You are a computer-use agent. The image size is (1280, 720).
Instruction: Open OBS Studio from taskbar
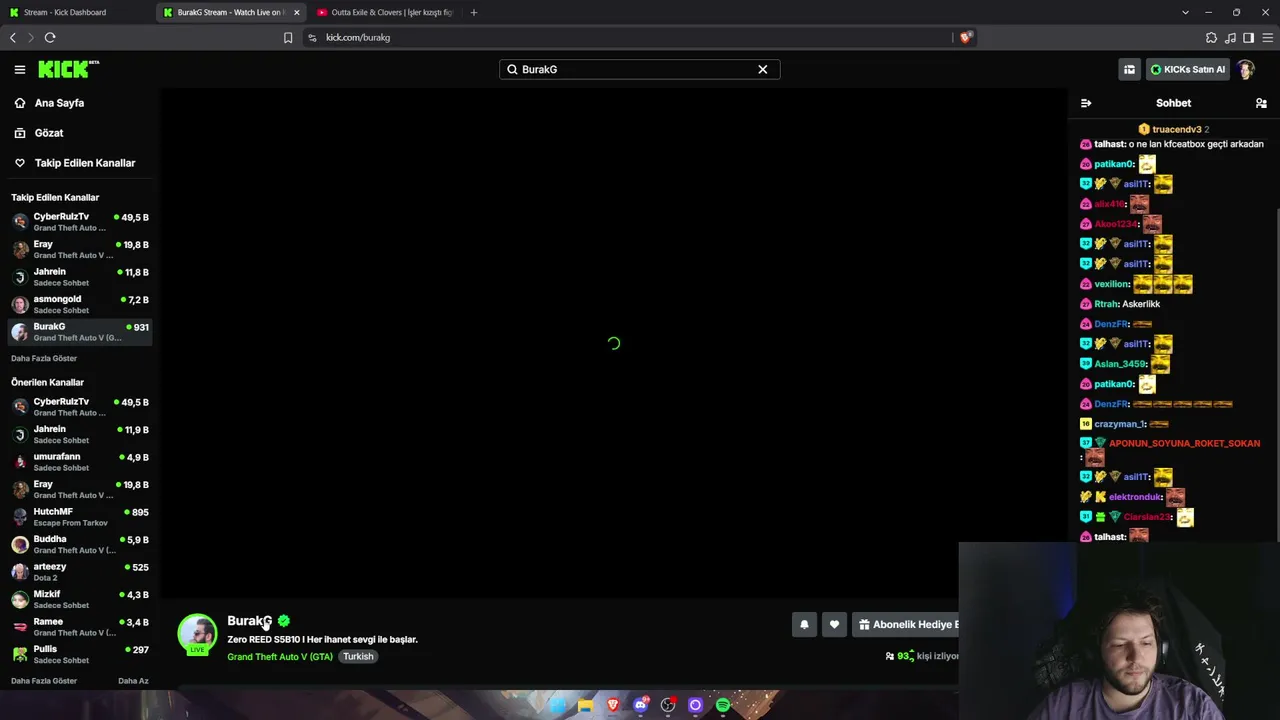click(x=668, y=705)
